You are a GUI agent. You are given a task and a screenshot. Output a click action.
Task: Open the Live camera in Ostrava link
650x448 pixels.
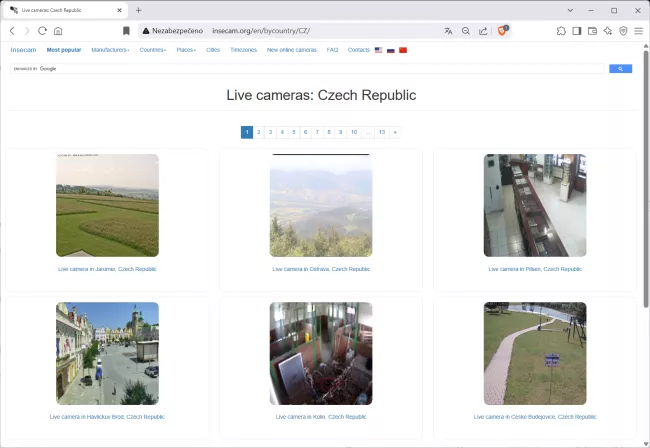(321, 269)
